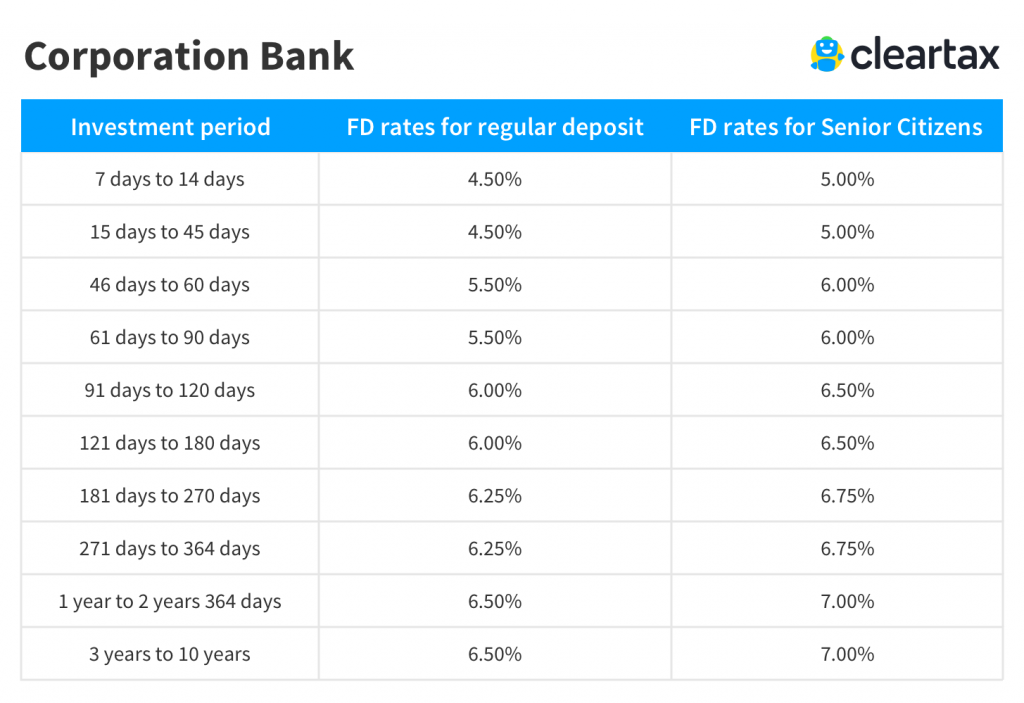
Task: Click the 1 year to 2 years 364 days cell
Action: (170, 602)
